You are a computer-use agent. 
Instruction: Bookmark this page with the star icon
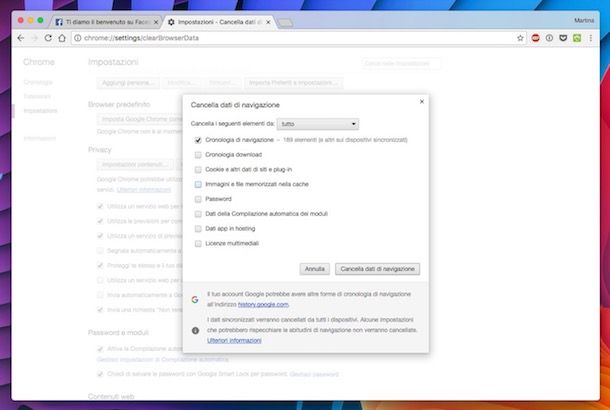pyautogui.click(x=520, y=38)
